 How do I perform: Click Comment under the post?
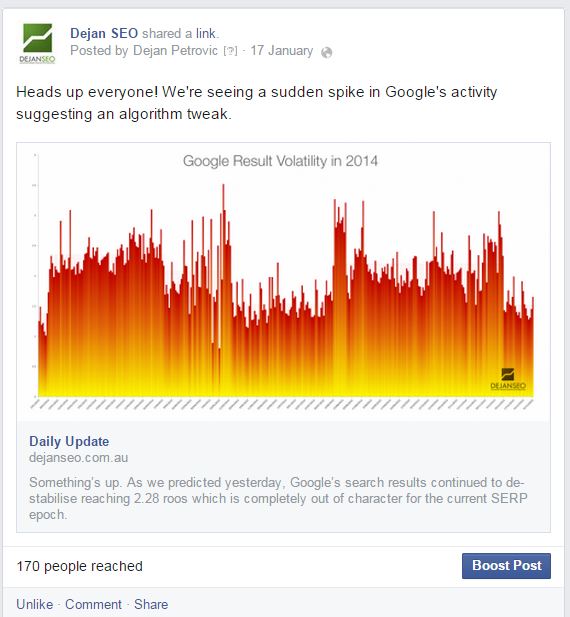(93, 604)
